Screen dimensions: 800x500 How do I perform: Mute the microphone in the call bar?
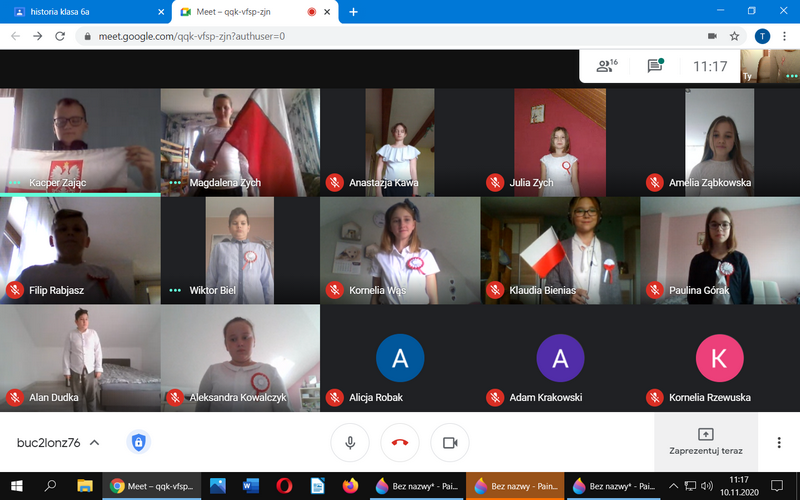click(350, 442)
